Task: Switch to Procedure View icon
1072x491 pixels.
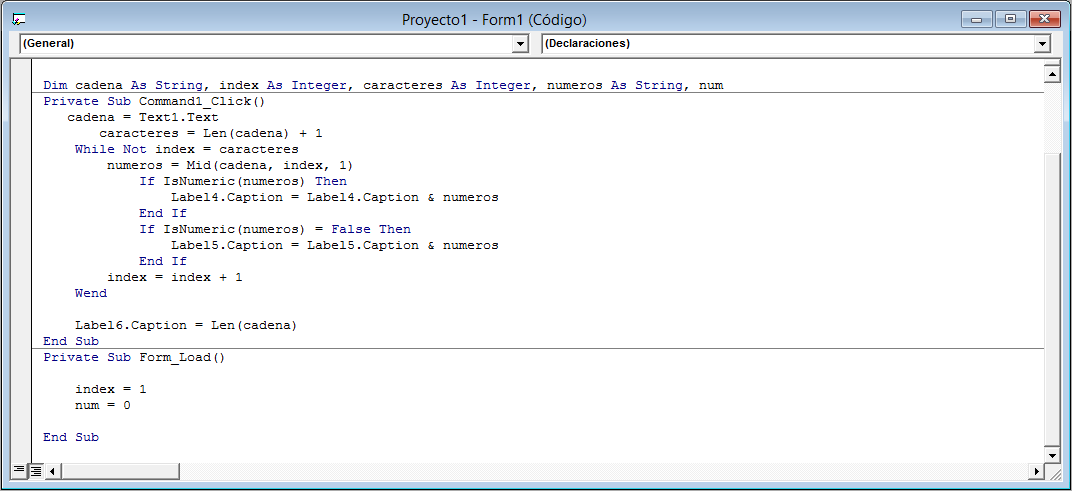Action: click(x=19, y=470)
